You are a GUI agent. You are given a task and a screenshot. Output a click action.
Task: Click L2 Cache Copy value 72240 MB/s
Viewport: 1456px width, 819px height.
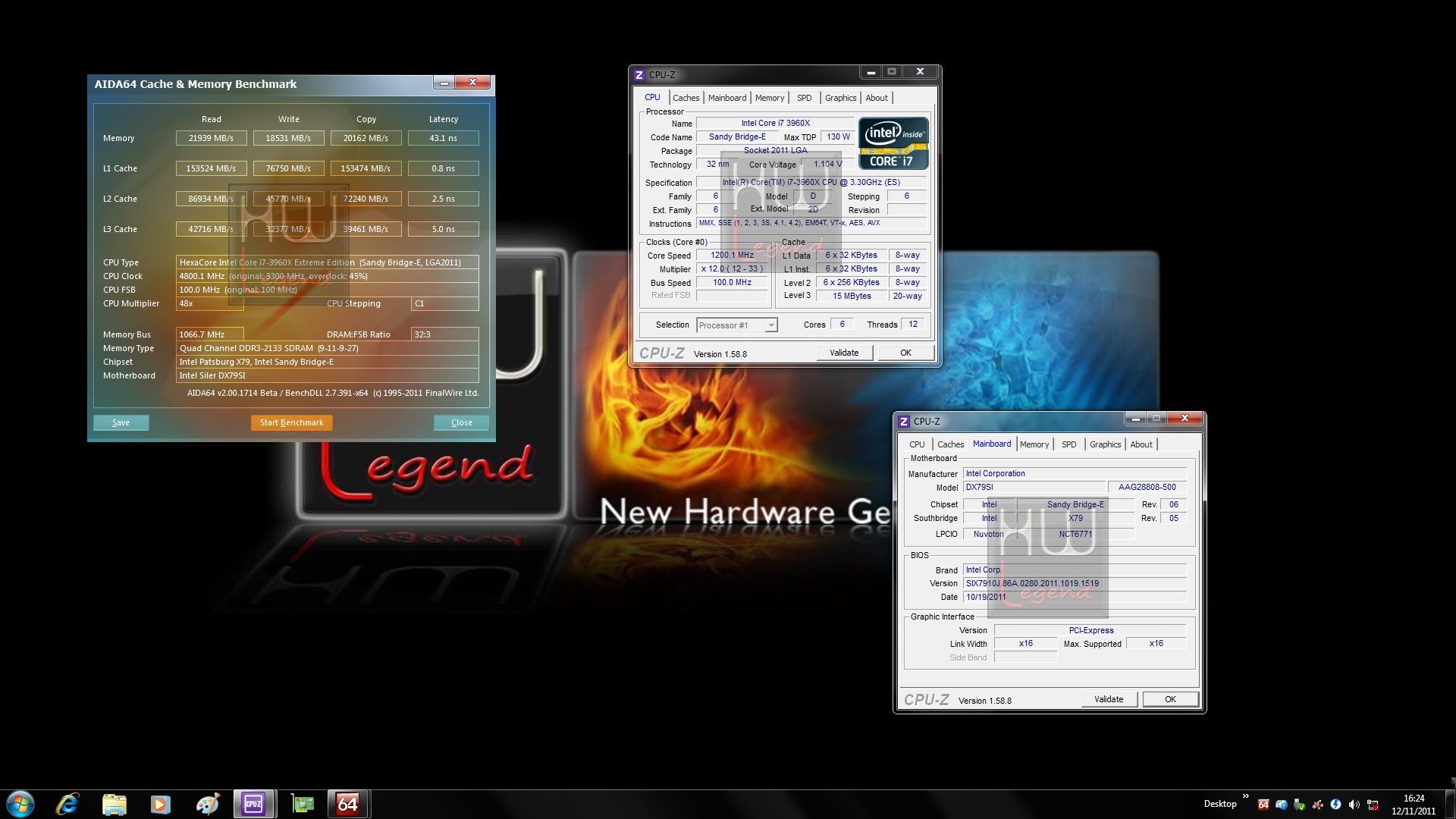(x=366, y=199)
